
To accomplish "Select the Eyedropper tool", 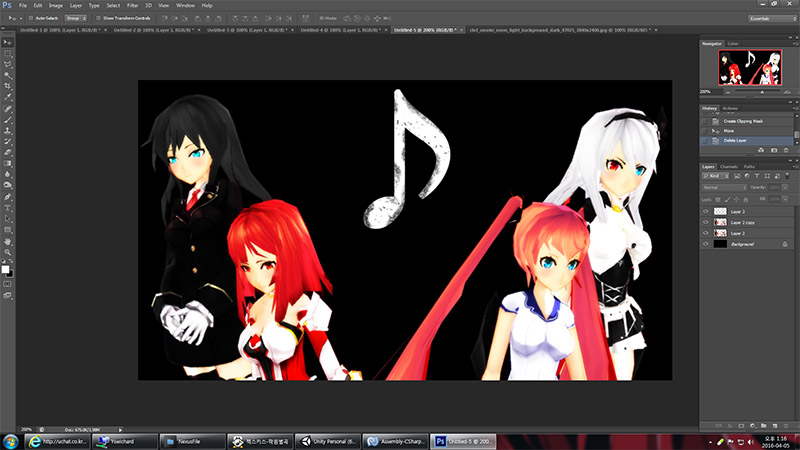I will pyautogui.click(x=8, y=97).
